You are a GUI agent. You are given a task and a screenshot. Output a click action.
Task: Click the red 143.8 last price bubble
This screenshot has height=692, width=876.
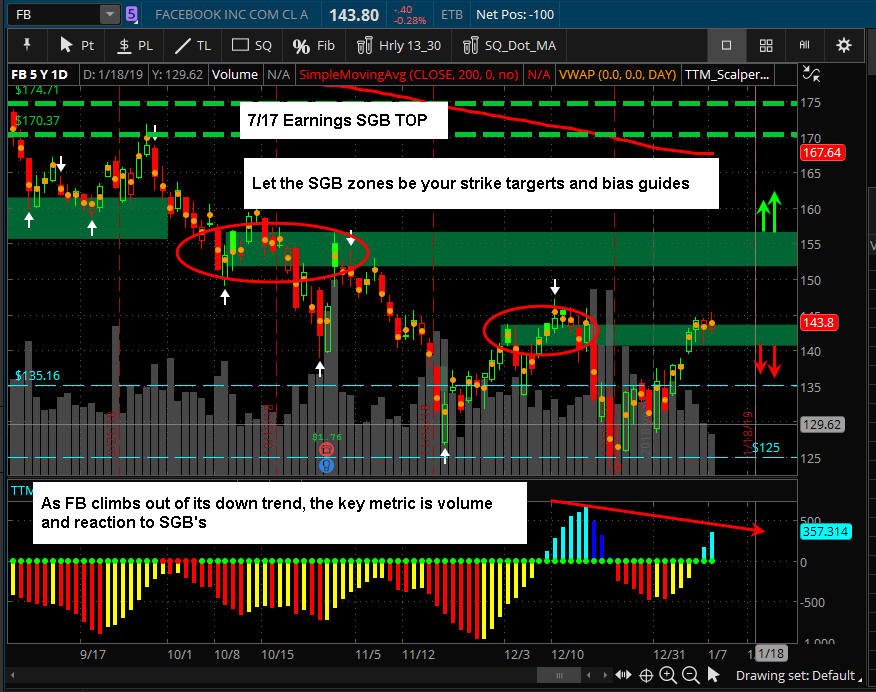point(818,322)
